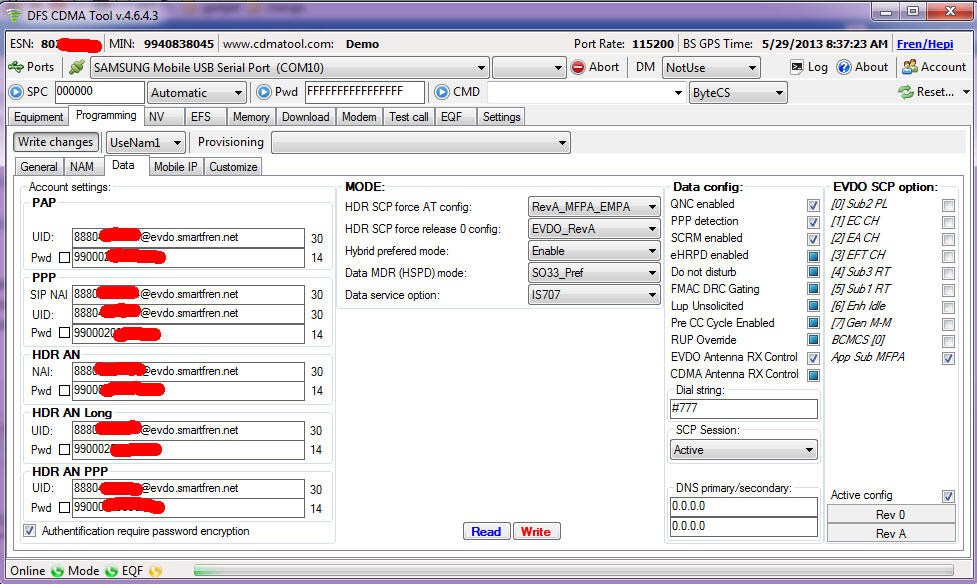977x584 pixels.
Task: Open the Test call tab
Action: 409,117
